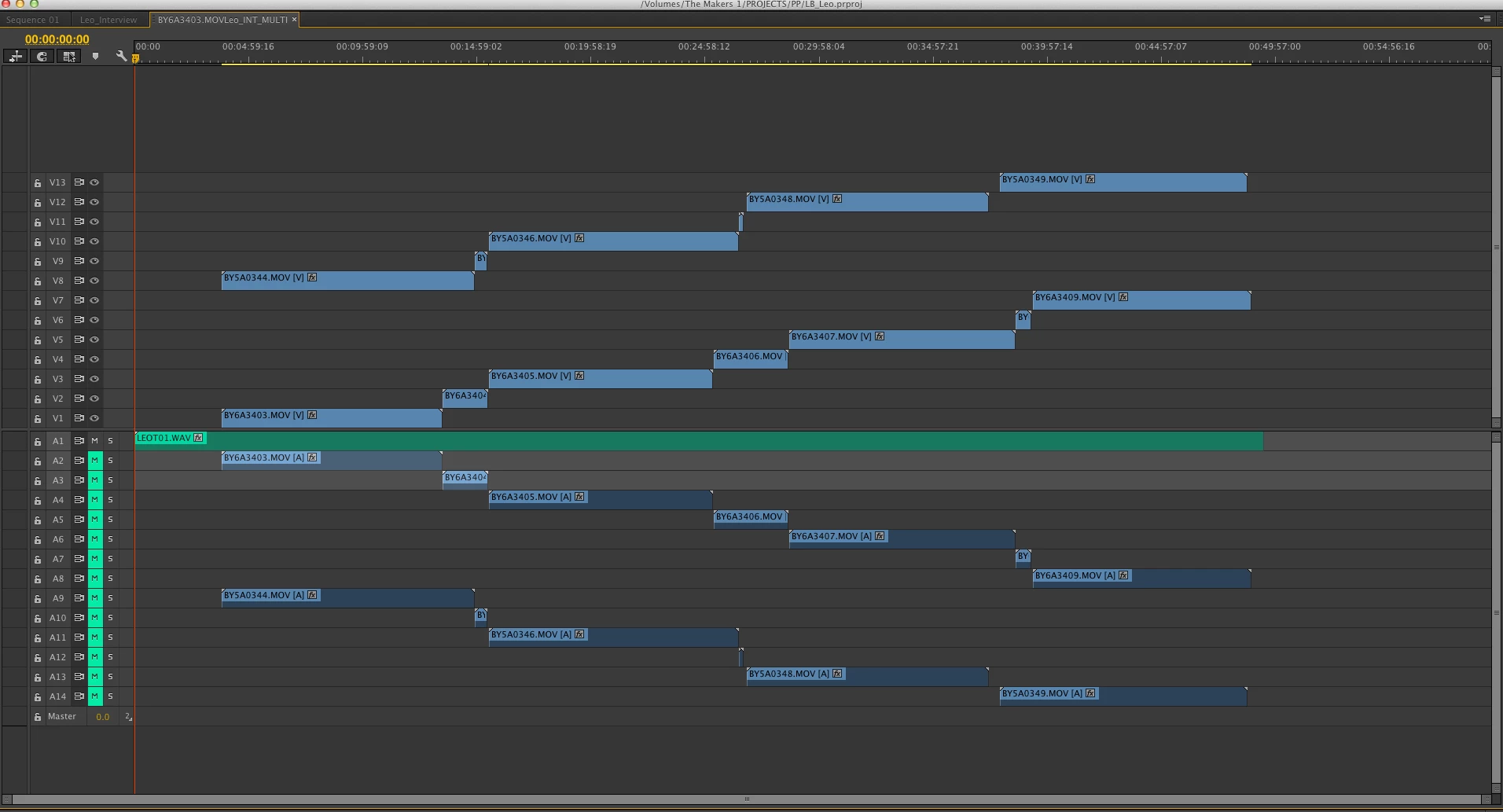Toggle sync lock on track V10

click(79, 241)
